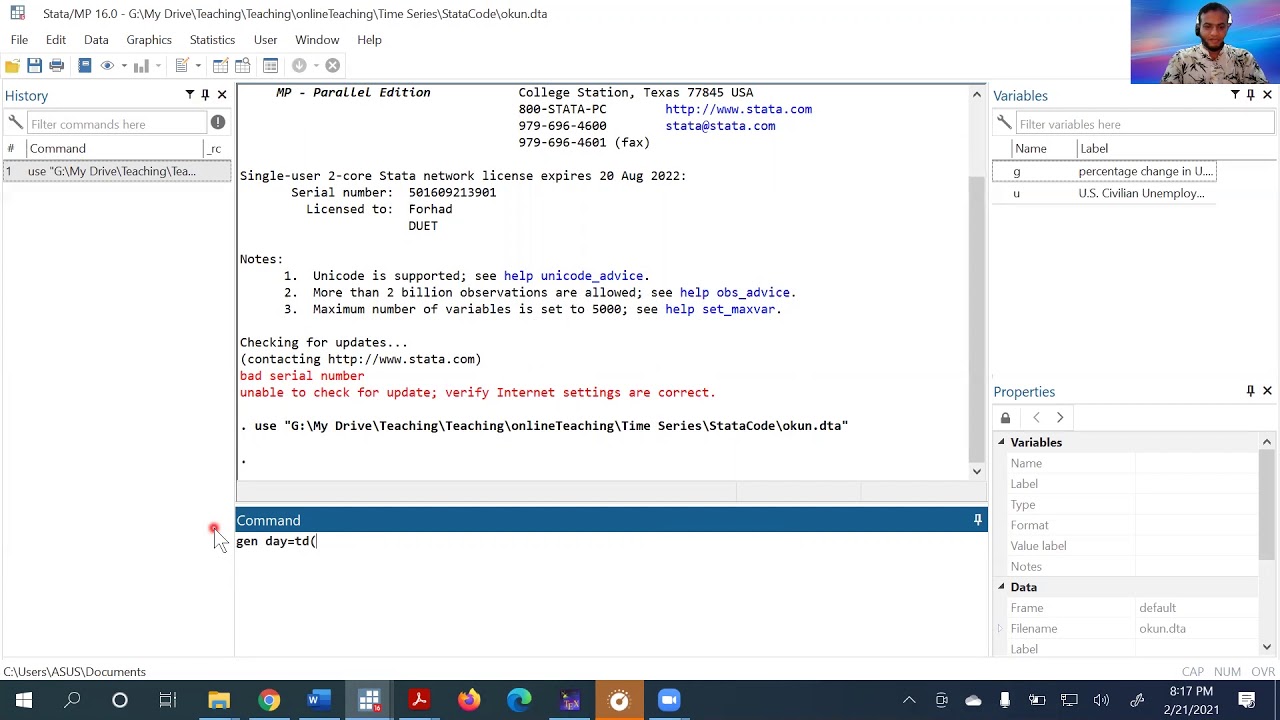This screenshot has height=720, width=1280.
Task: Close the Variables panel
Action: pyautogui.click(x=1267, y=95)
